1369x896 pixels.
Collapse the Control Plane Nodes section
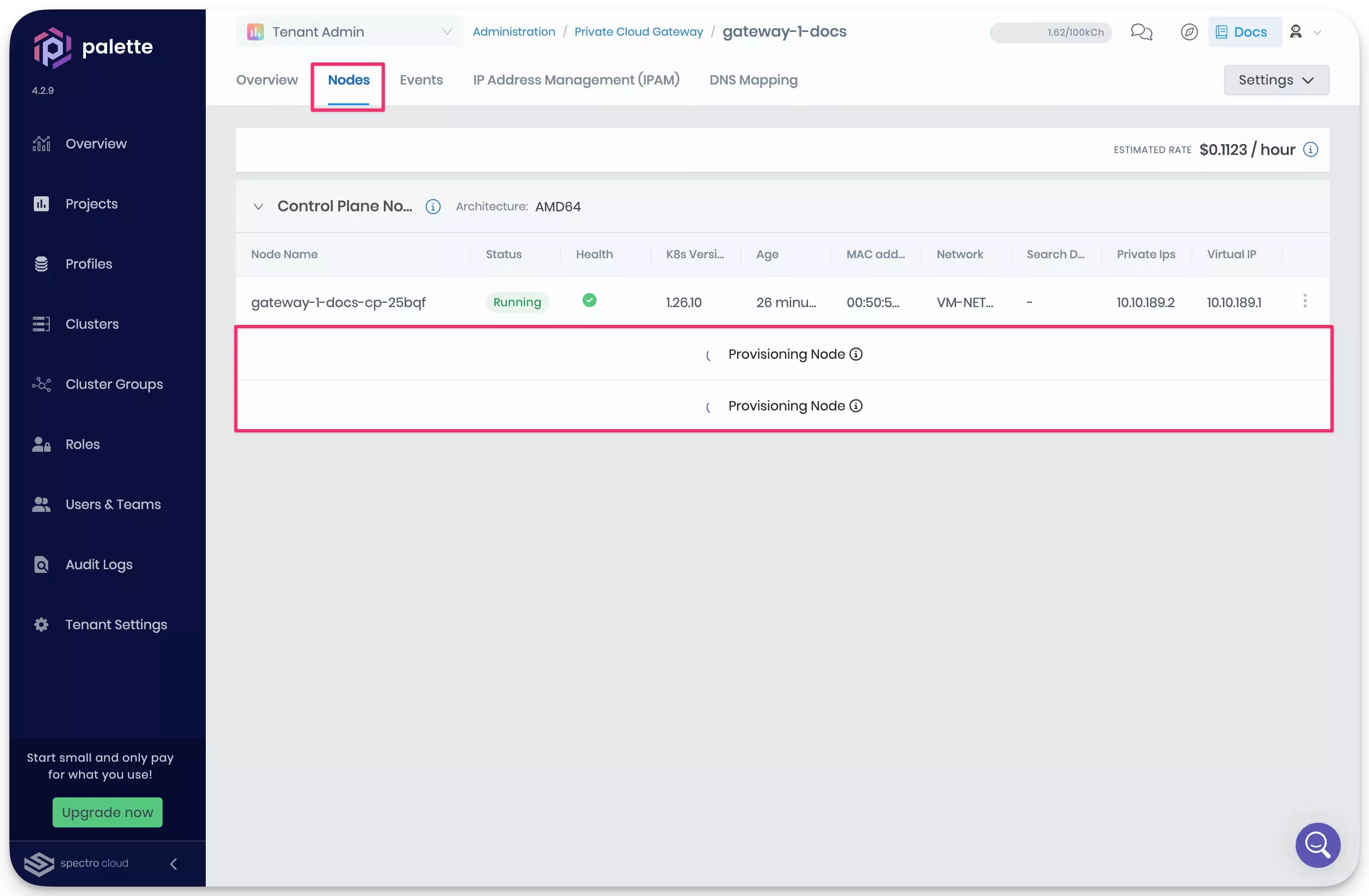(x=258, y=207)
